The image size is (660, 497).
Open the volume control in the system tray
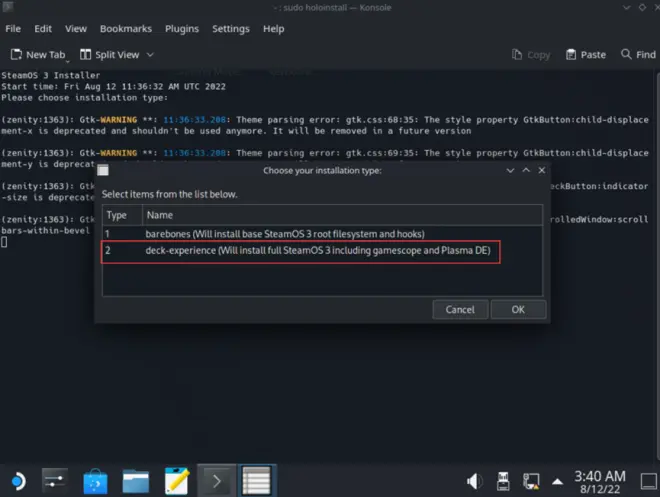click(x=474, y=481)
